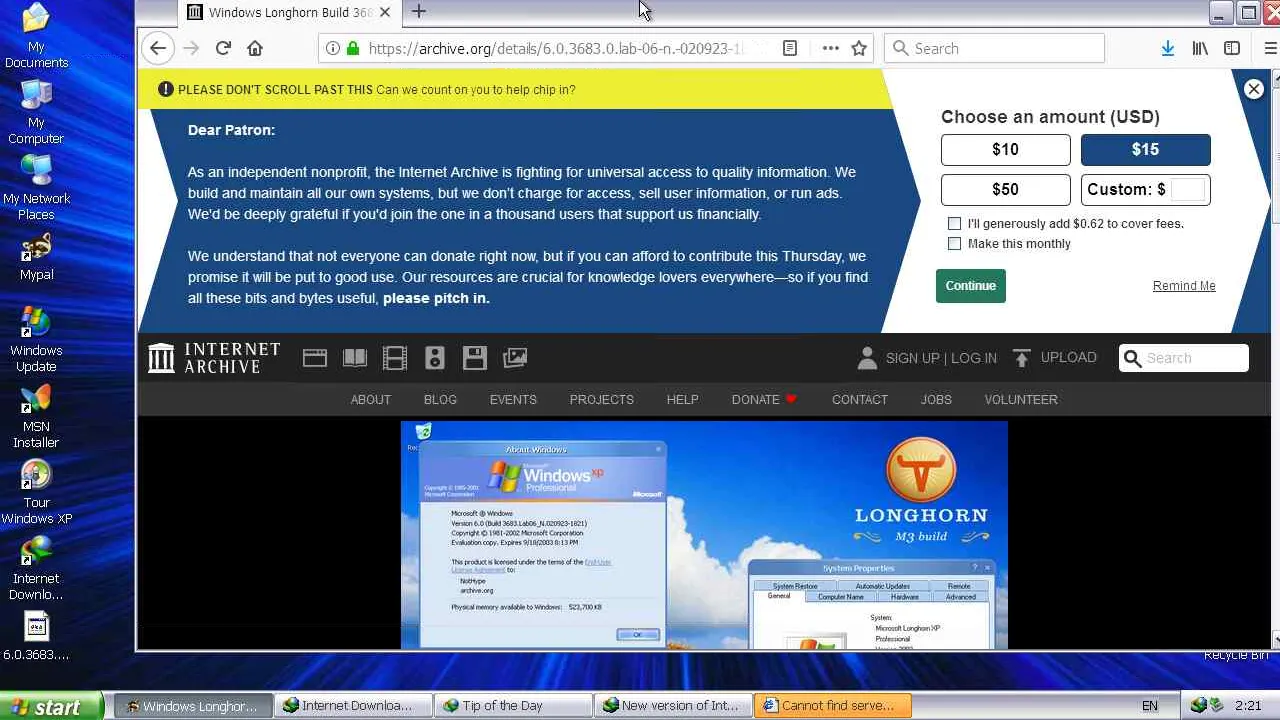Open the browser home page
Image resolution: width=1280 pixels, height=720 pixels.
click(255, 48)
